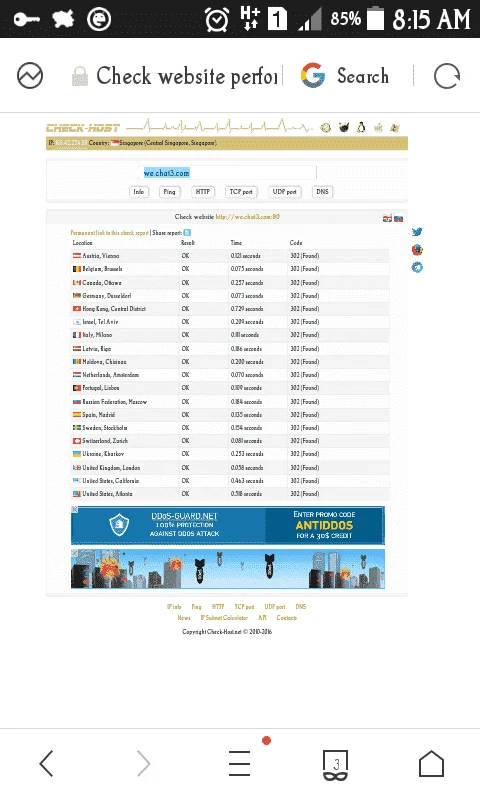The image size is (480, 800).
Task: Open the footer News link
Action: (x=184, y=618)
